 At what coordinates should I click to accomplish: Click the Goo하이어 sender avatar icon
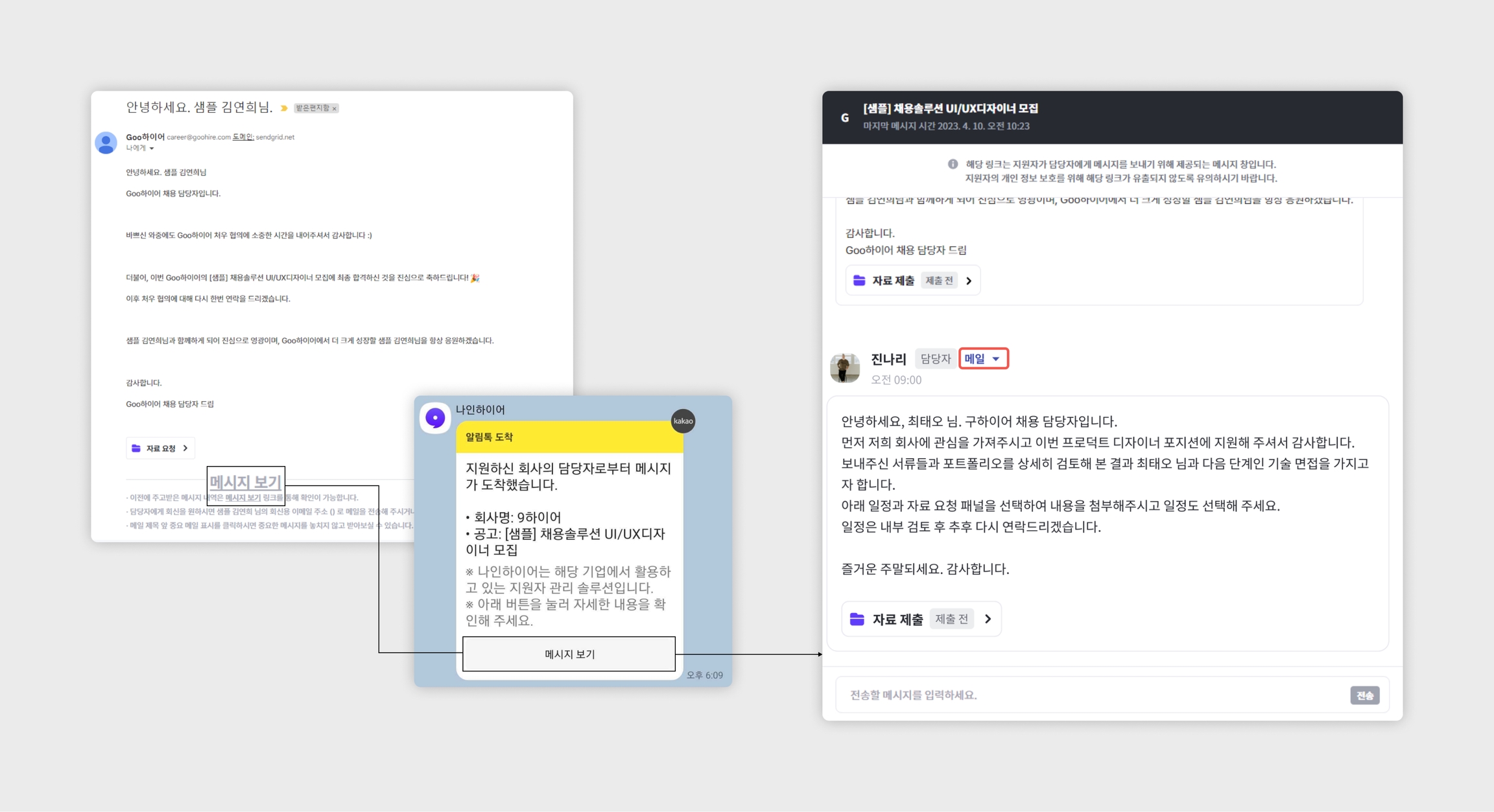pyautogui.click(x=106, y=143)
